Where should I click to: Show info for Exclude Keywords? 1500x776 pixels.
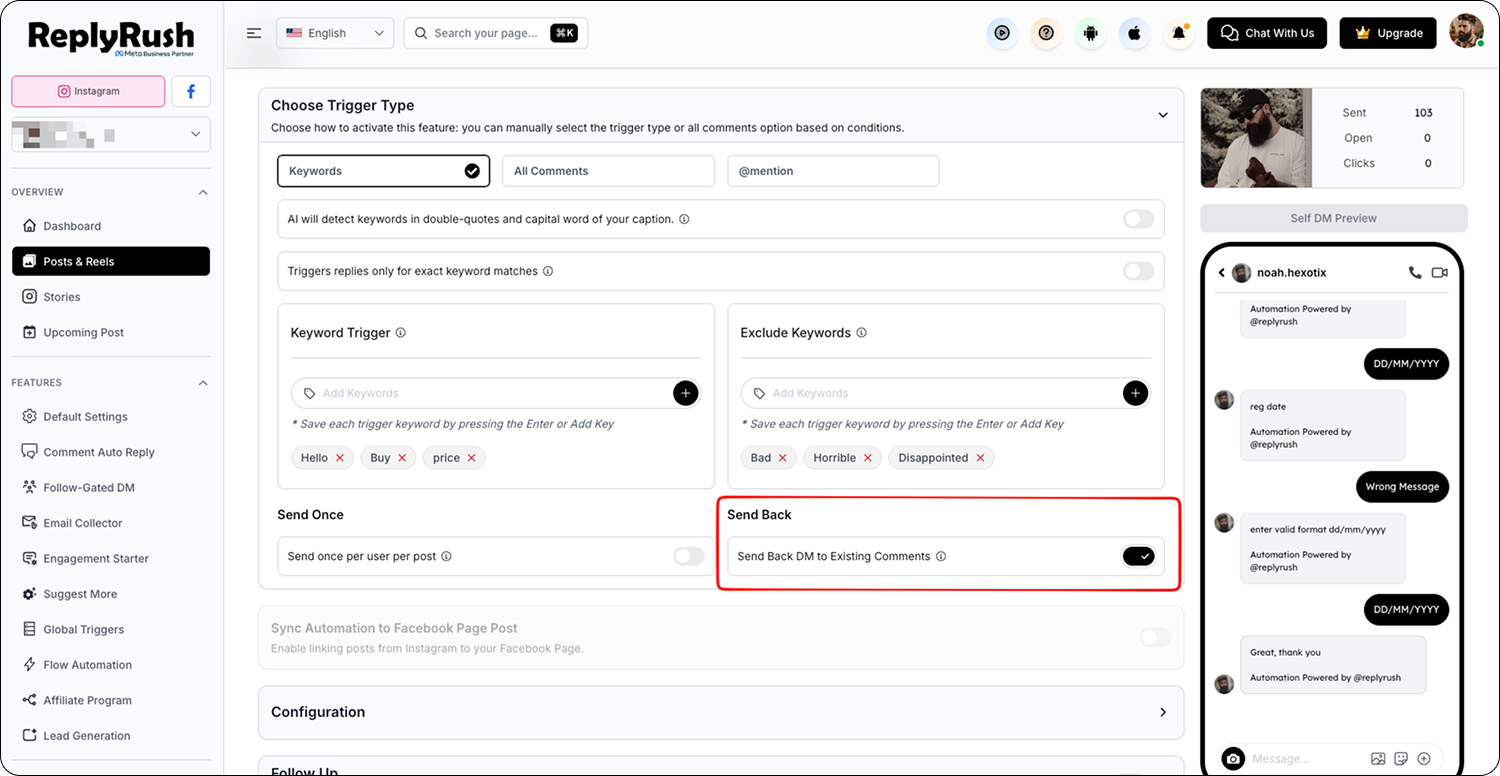[862, 333]
